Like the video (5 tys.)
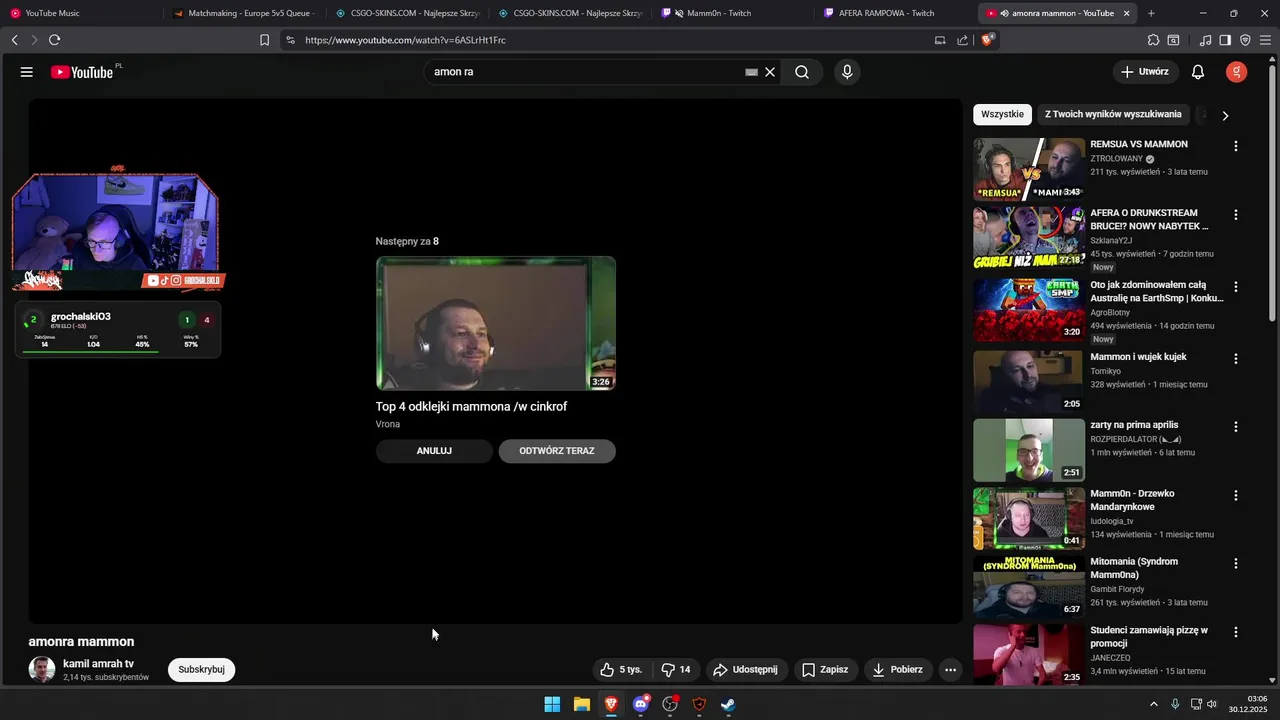Image resolution: width=1280 pixels, height=720 pixels. [x=621, y=669]
